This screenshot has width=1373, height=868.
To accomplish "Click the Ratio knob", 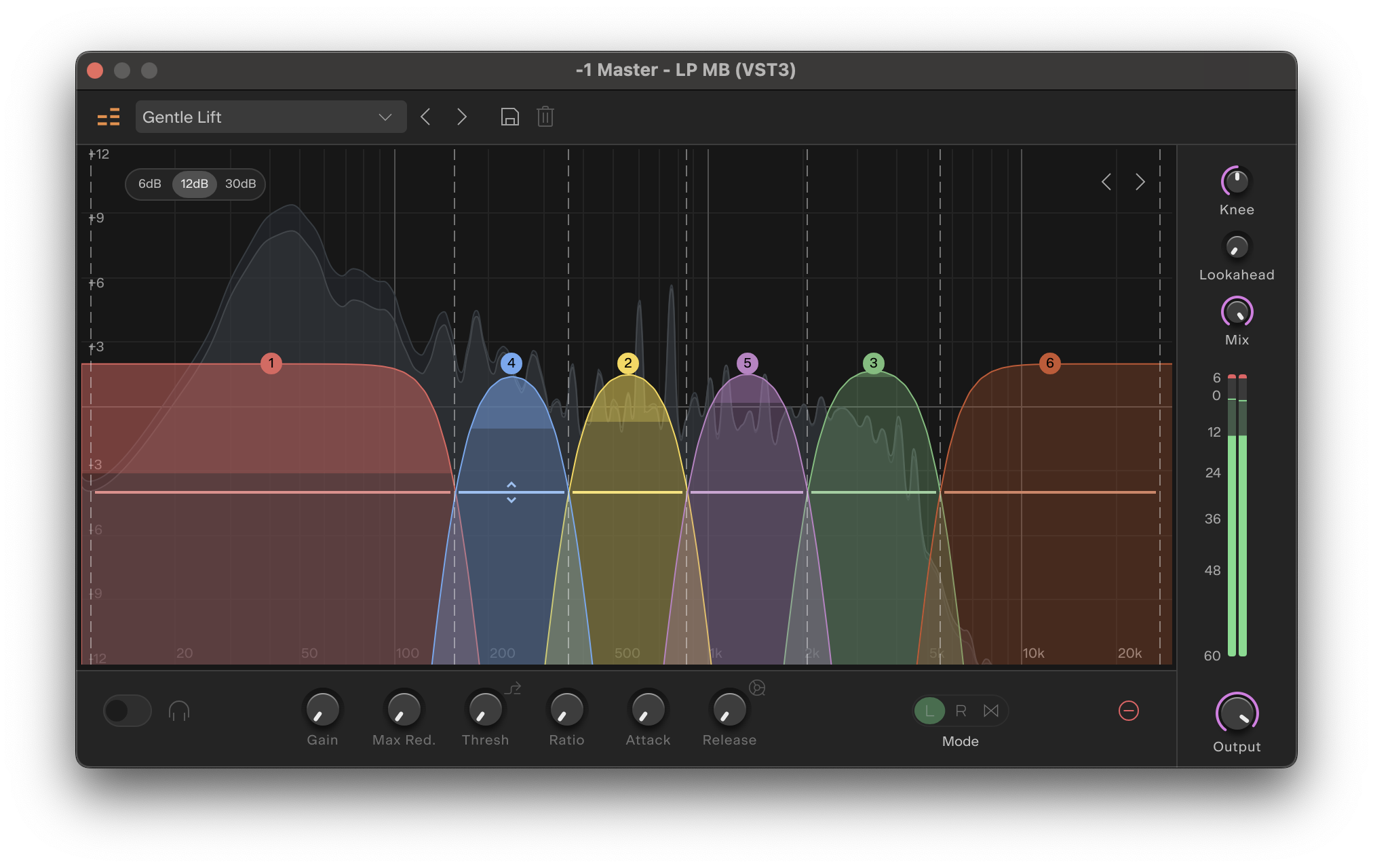I will coord(566,709).
